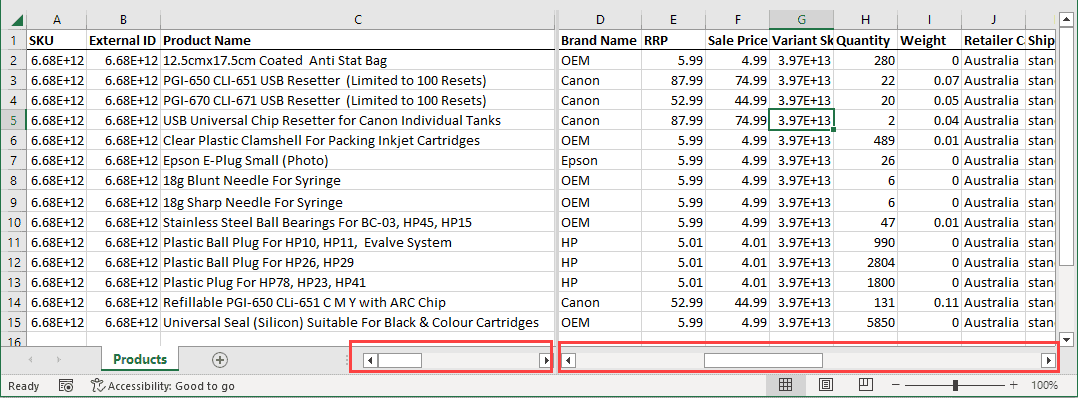Click the SKU header cell
Image resolution: width=1078 pixels, height=398 pixels.
(56, 41)
